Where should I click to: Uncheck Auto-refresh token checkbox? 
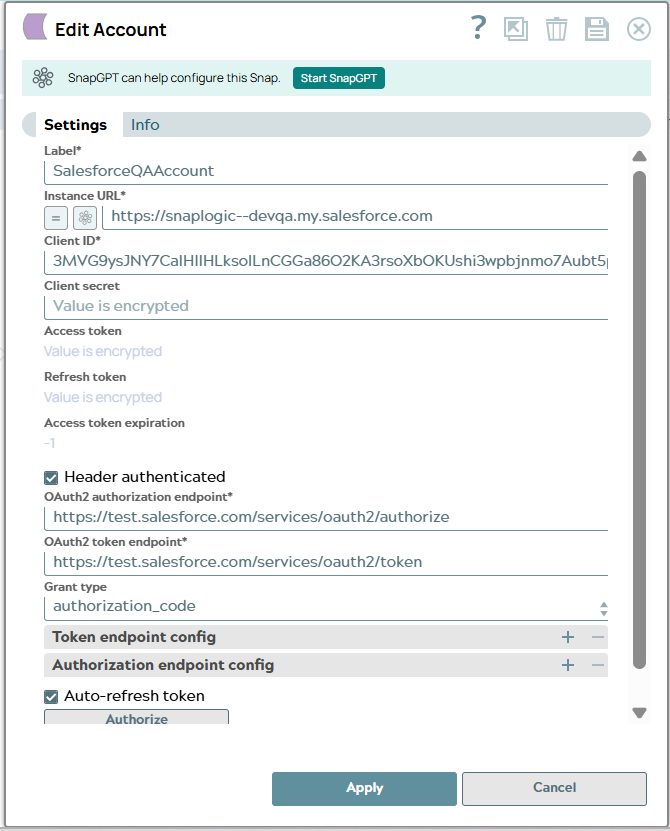[x=51, y=696]
